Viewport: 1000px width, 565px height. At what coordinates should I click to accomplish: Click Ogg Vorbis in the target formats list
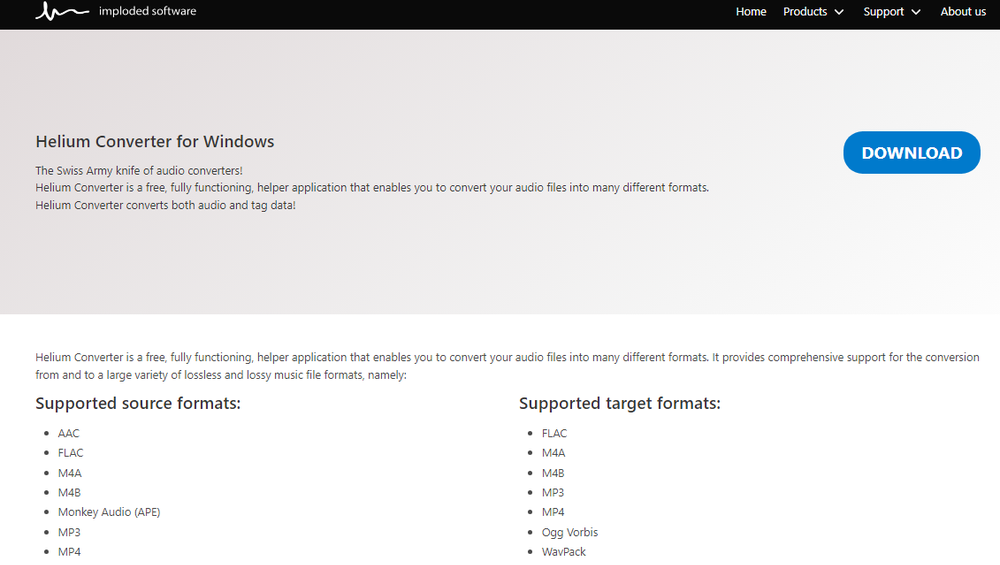point(570,532)
